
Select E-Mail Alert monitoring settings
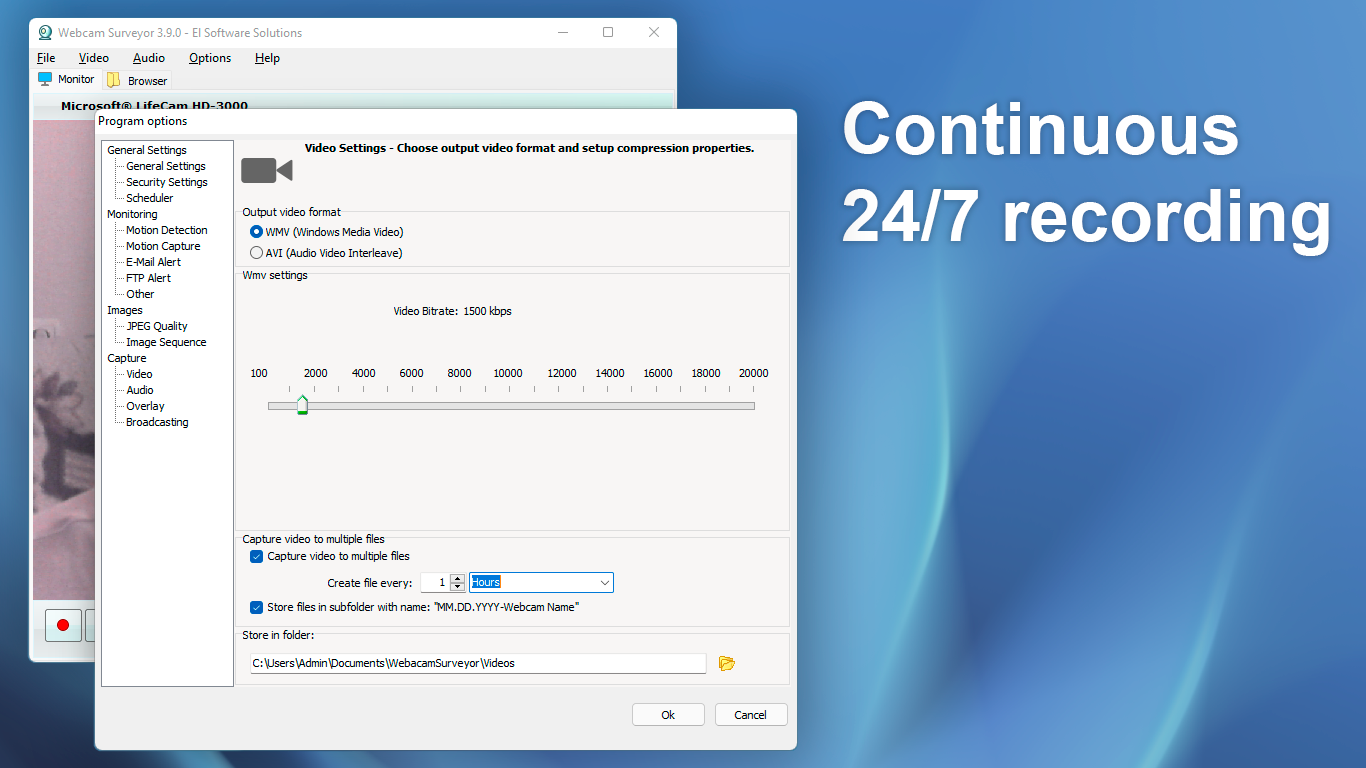[x=154, y=261]
